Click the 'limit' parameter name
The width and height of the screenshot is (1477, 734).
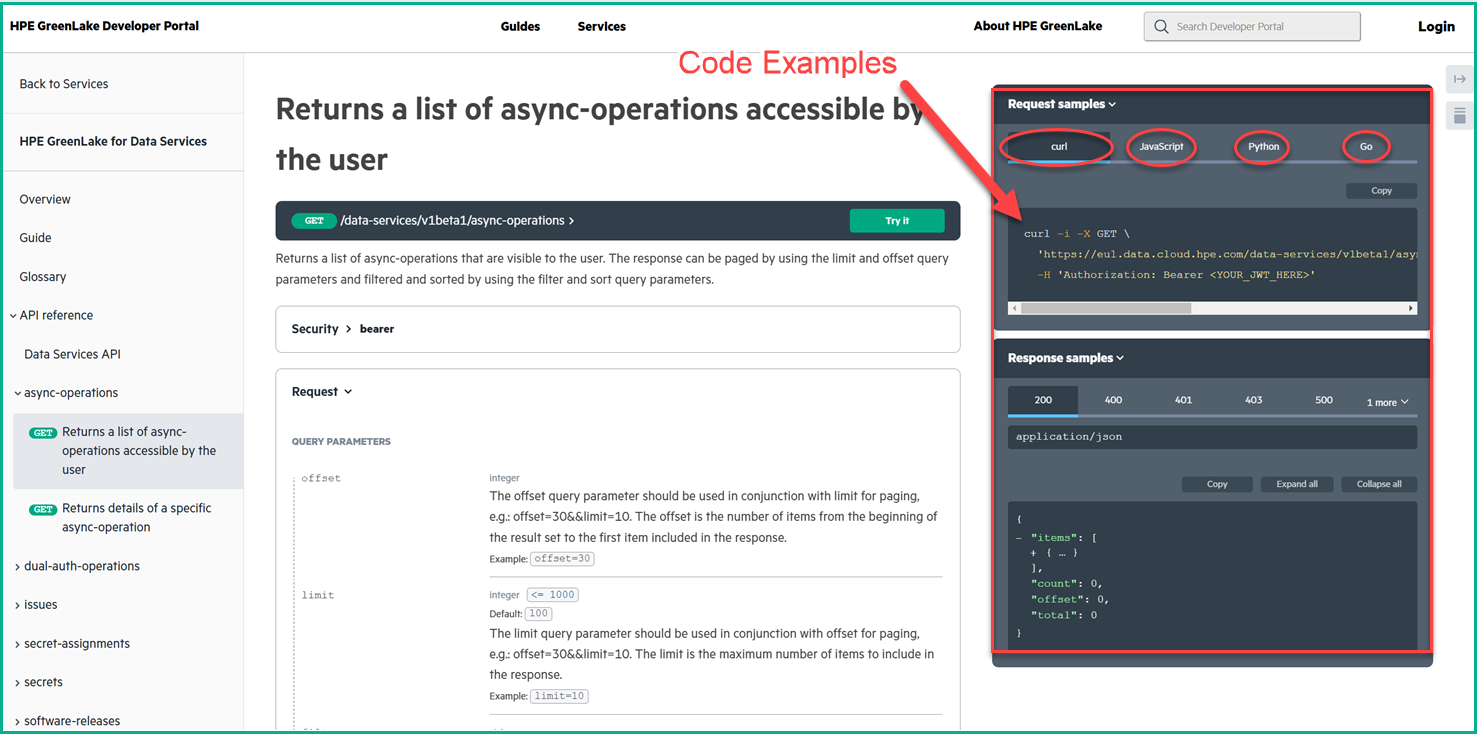318,596
